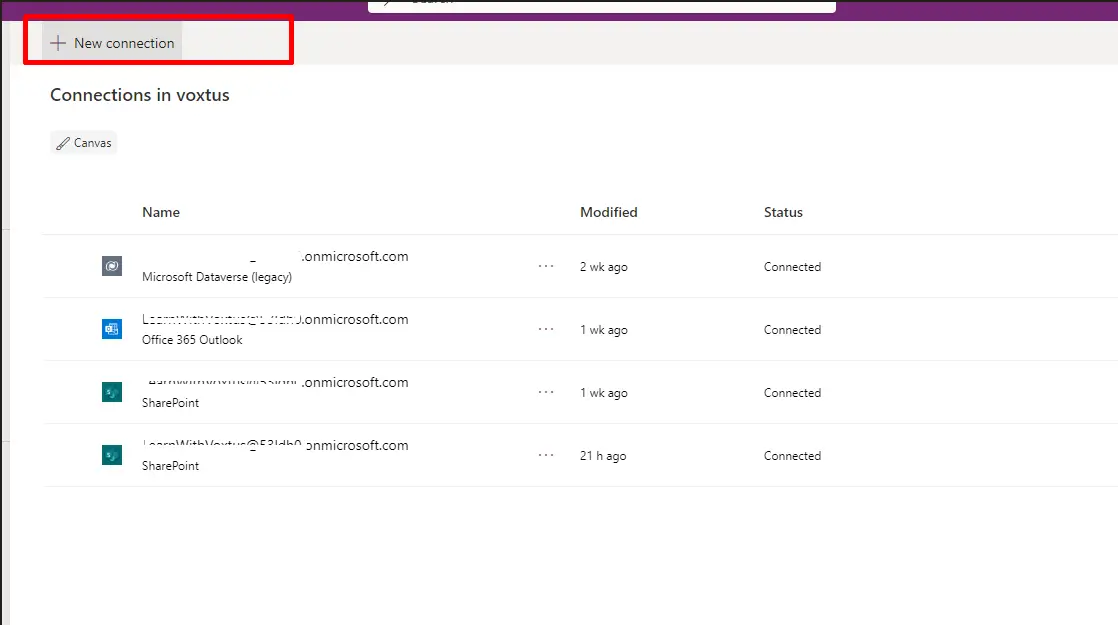The width and height of the screenshot is (1118, 625).
Task: Click Connected status of Dataverse row
Action: (x=792, y=267)
